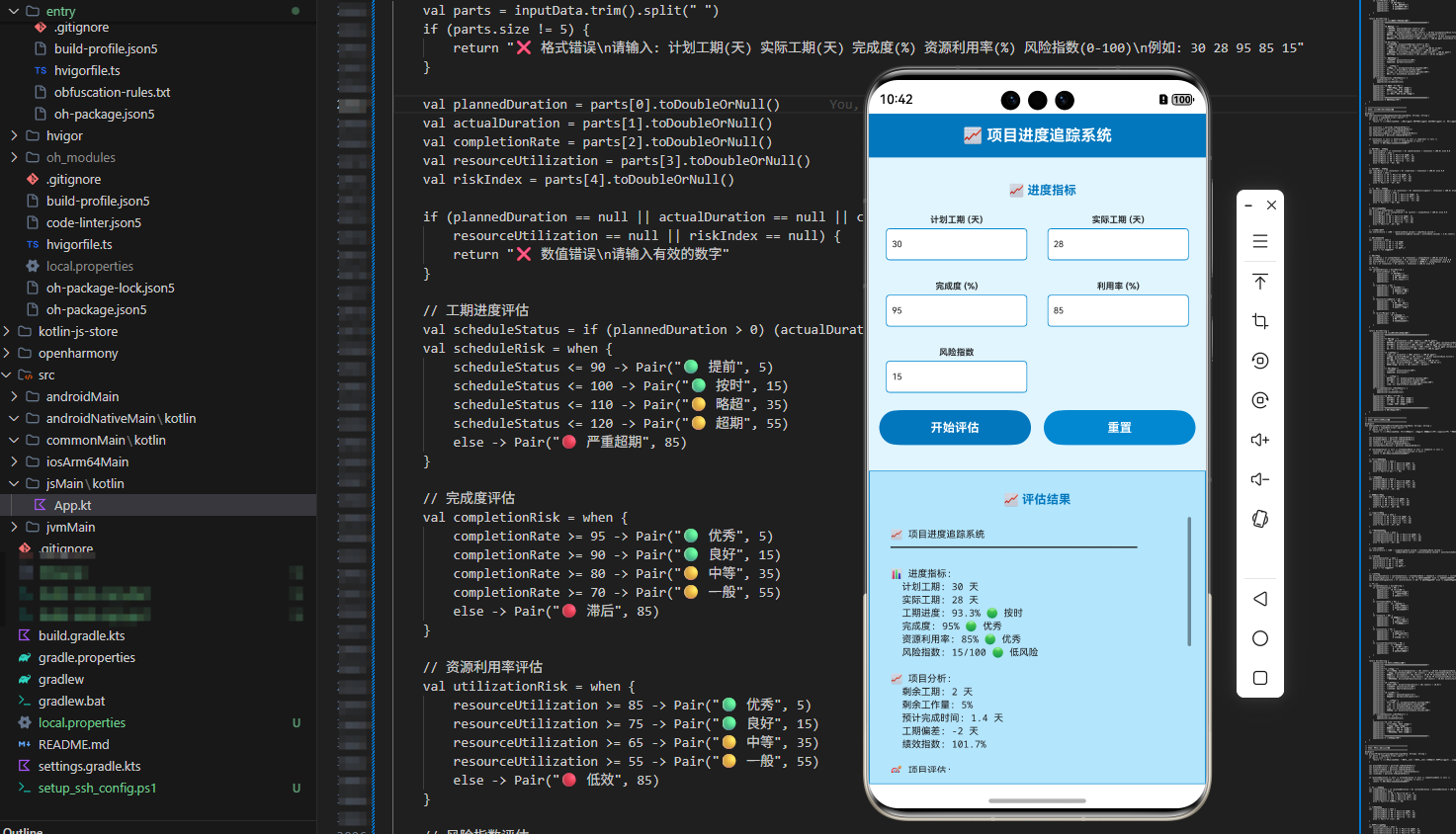This screenshot has width=1456, height=834.
Task: Click the comment // 完成度评估
Action: coord(469,498)
